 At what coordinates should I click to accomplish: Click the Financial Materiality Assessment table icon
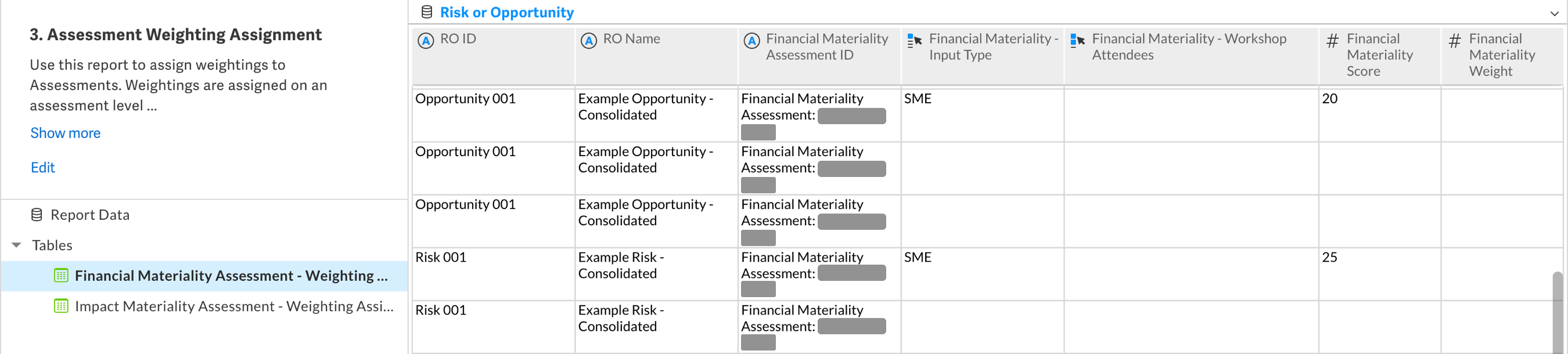click(x=61, y=276)
